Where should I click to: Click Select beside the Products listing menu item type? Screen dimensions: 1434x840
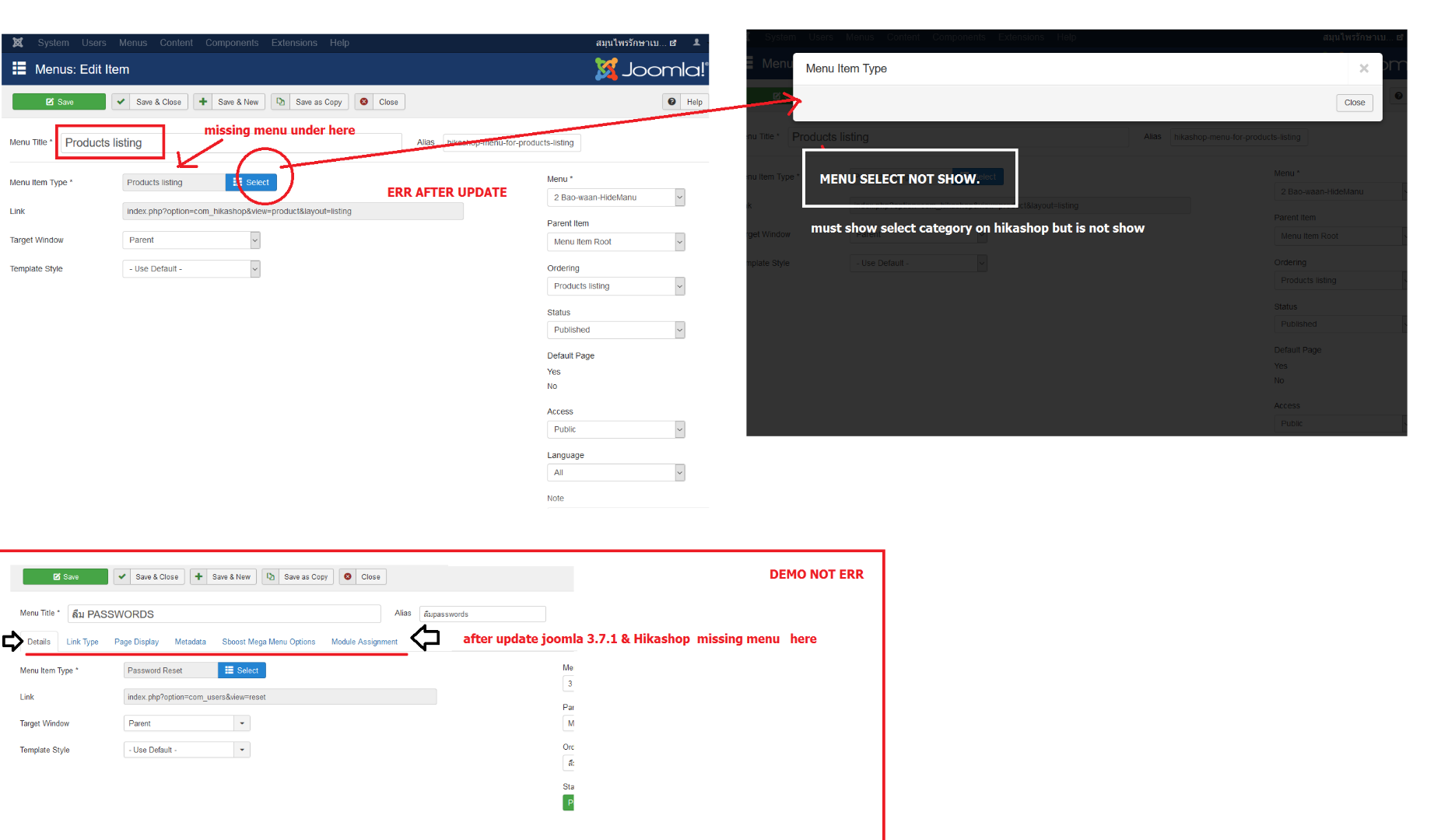[x=251, y=182]
